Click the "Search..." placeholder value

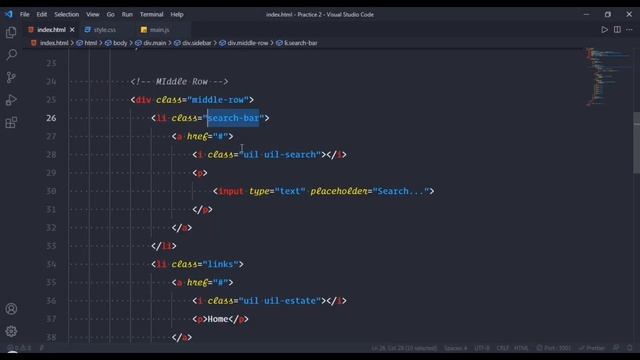pos(401,191)
